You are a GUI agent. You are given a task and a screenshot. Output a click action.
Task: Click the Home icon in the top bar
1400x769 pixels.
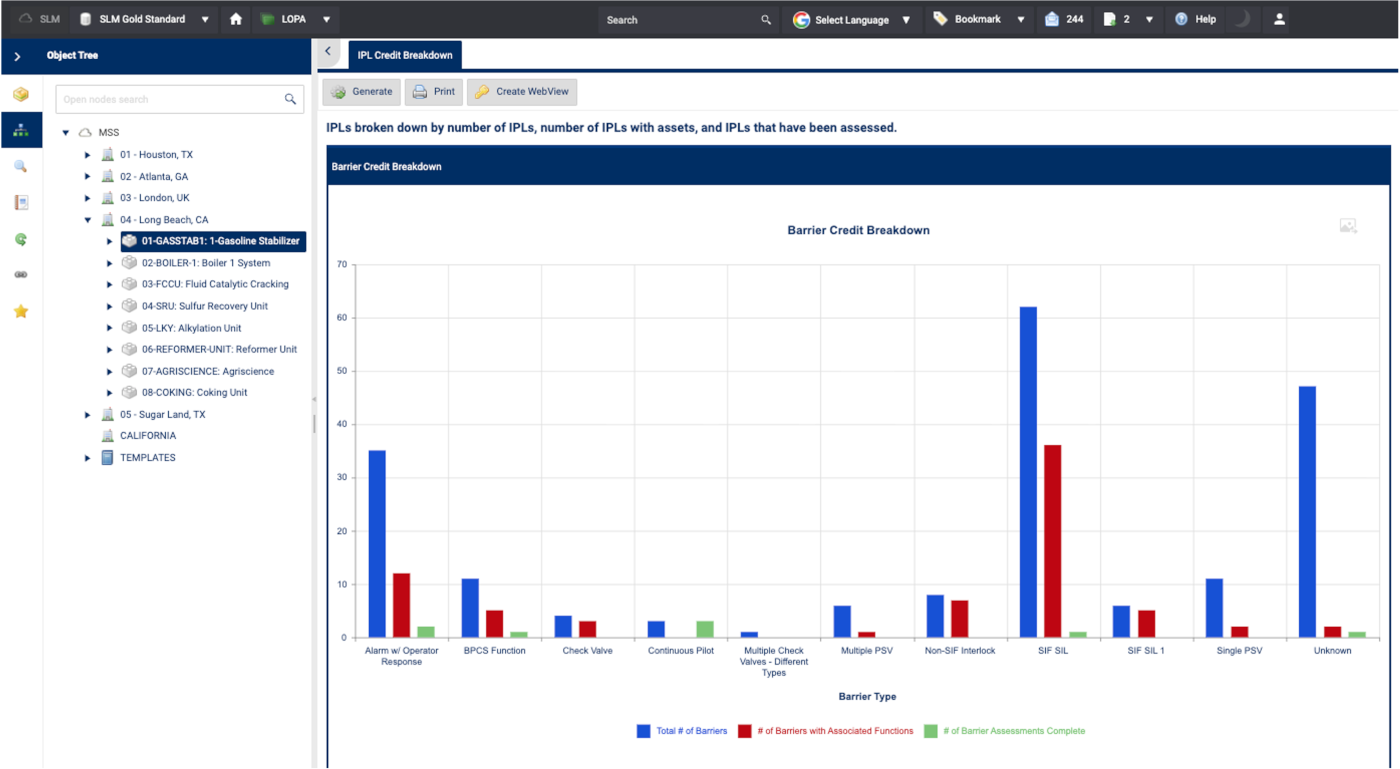[236, 19]
